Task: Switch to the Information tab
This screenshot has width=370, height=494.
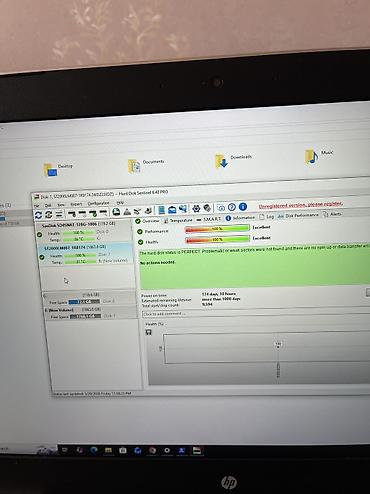Action: click(240, 218)
